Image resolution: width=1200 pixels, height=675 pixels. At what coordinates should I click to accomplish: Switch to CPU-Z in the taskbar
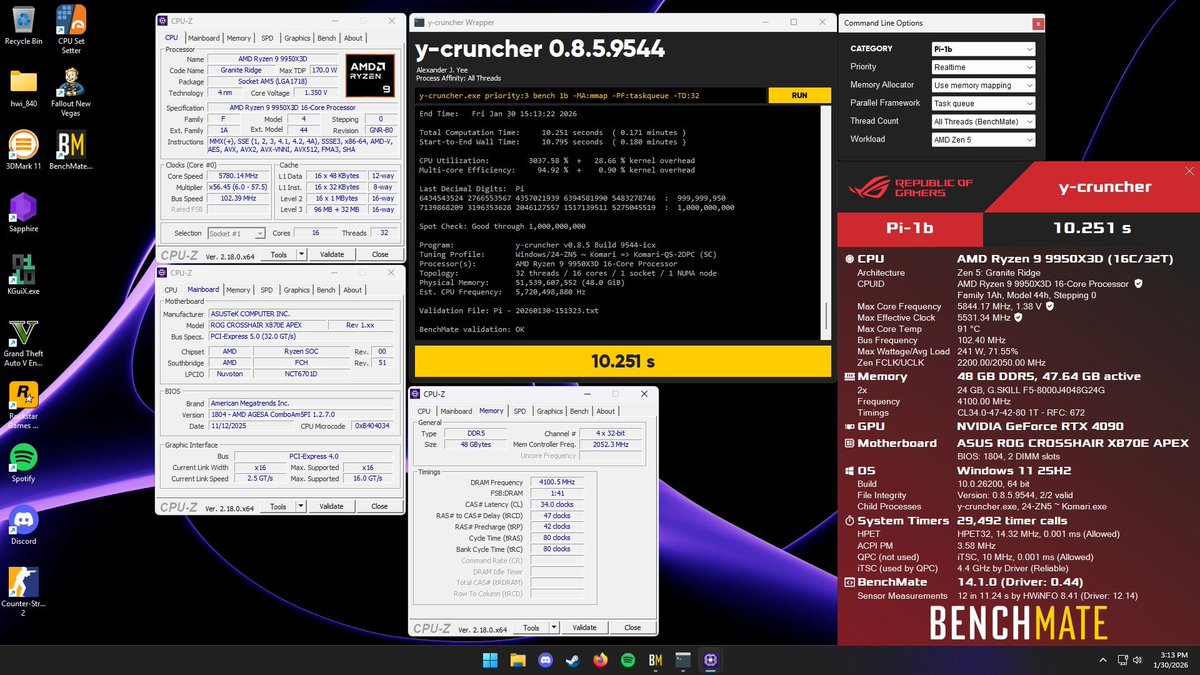tap(710, 660)
